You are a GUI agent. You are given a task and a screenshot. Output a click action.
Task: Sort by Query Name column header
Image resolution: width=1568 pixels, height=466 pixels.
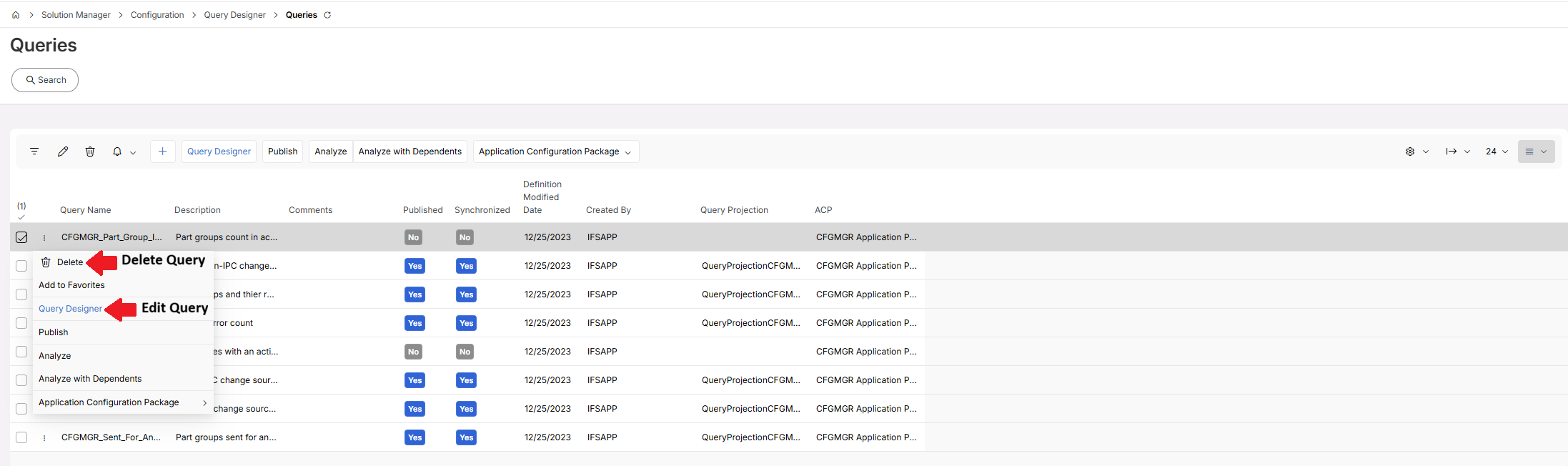tap(86, 210)
